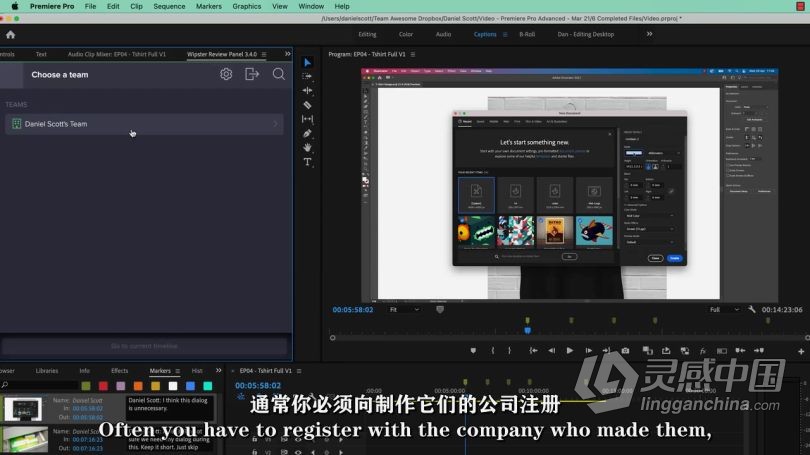The height and width of the screenshot is (455, 810).
Task: Switch to Dan - Editing Desktop workspace
Action: [585, 34]
